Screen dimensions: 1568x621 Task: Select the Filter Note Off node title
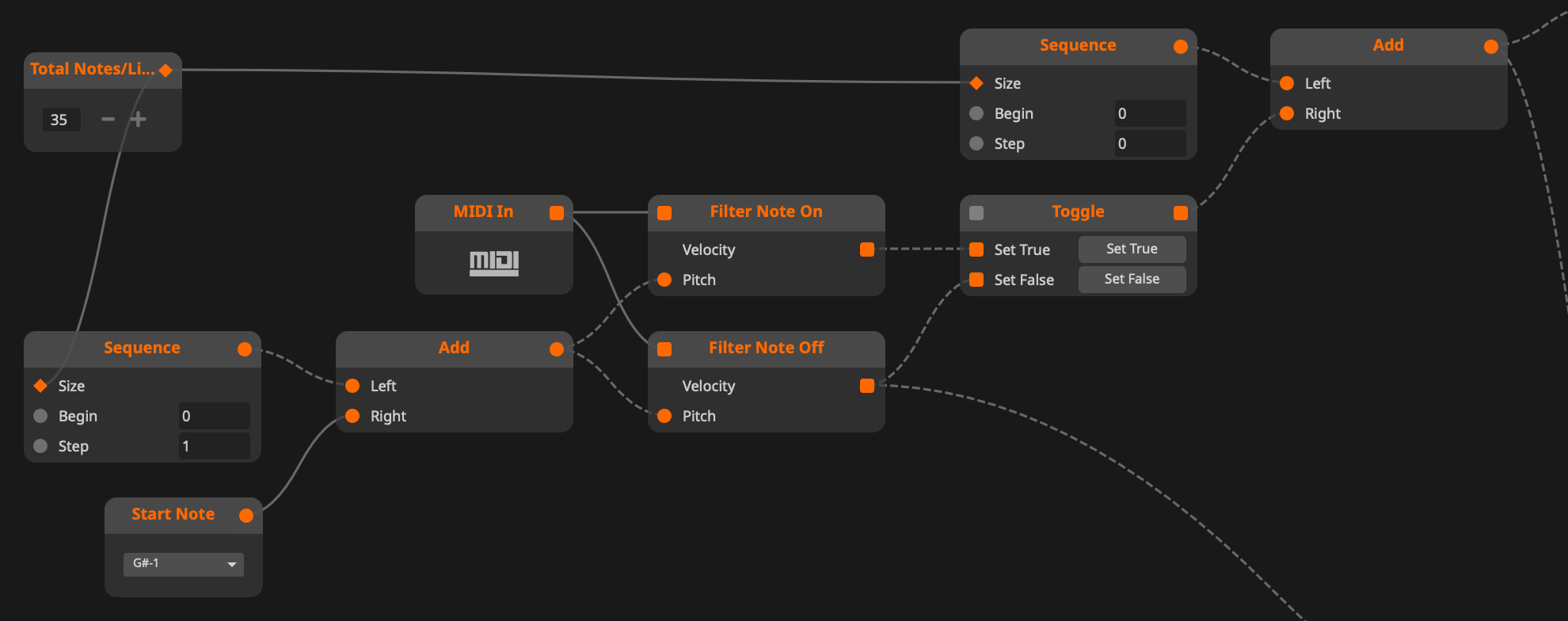766,348
